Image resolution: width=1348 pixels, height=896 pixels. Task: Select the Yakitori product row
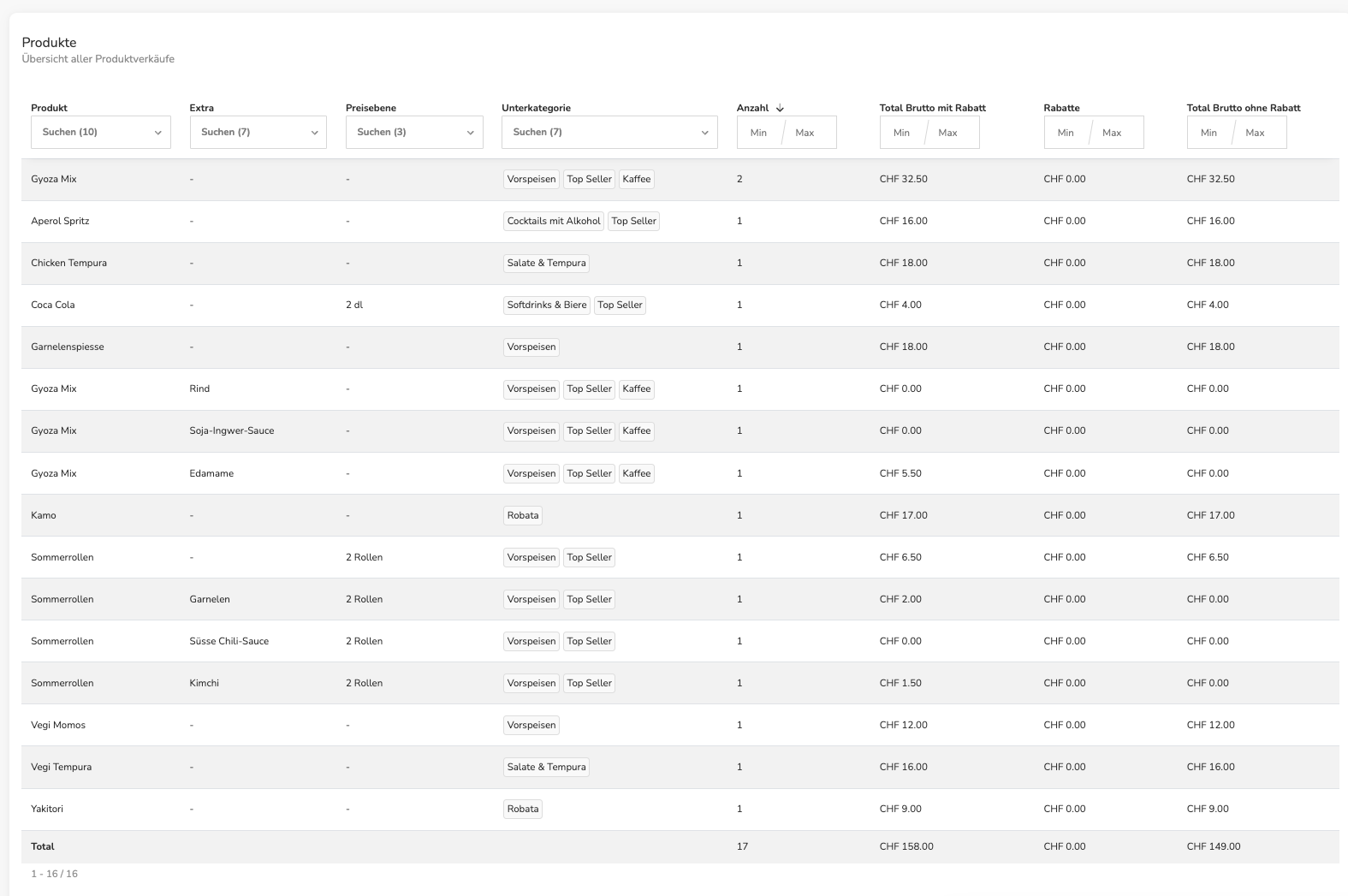pyautogui.click(x=680, y=809)
